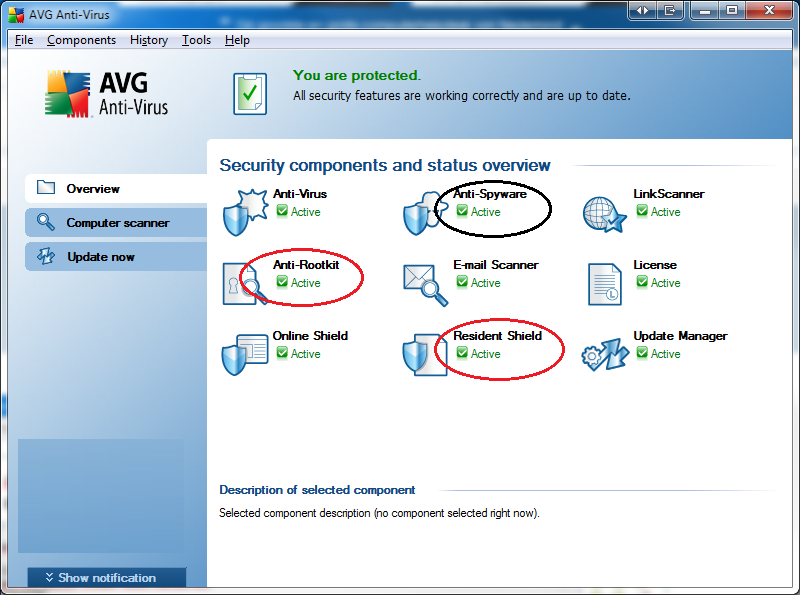Open the E-mail Scanner envelope icon
Viewport: 800px width, 596px height.
[426, 285]
